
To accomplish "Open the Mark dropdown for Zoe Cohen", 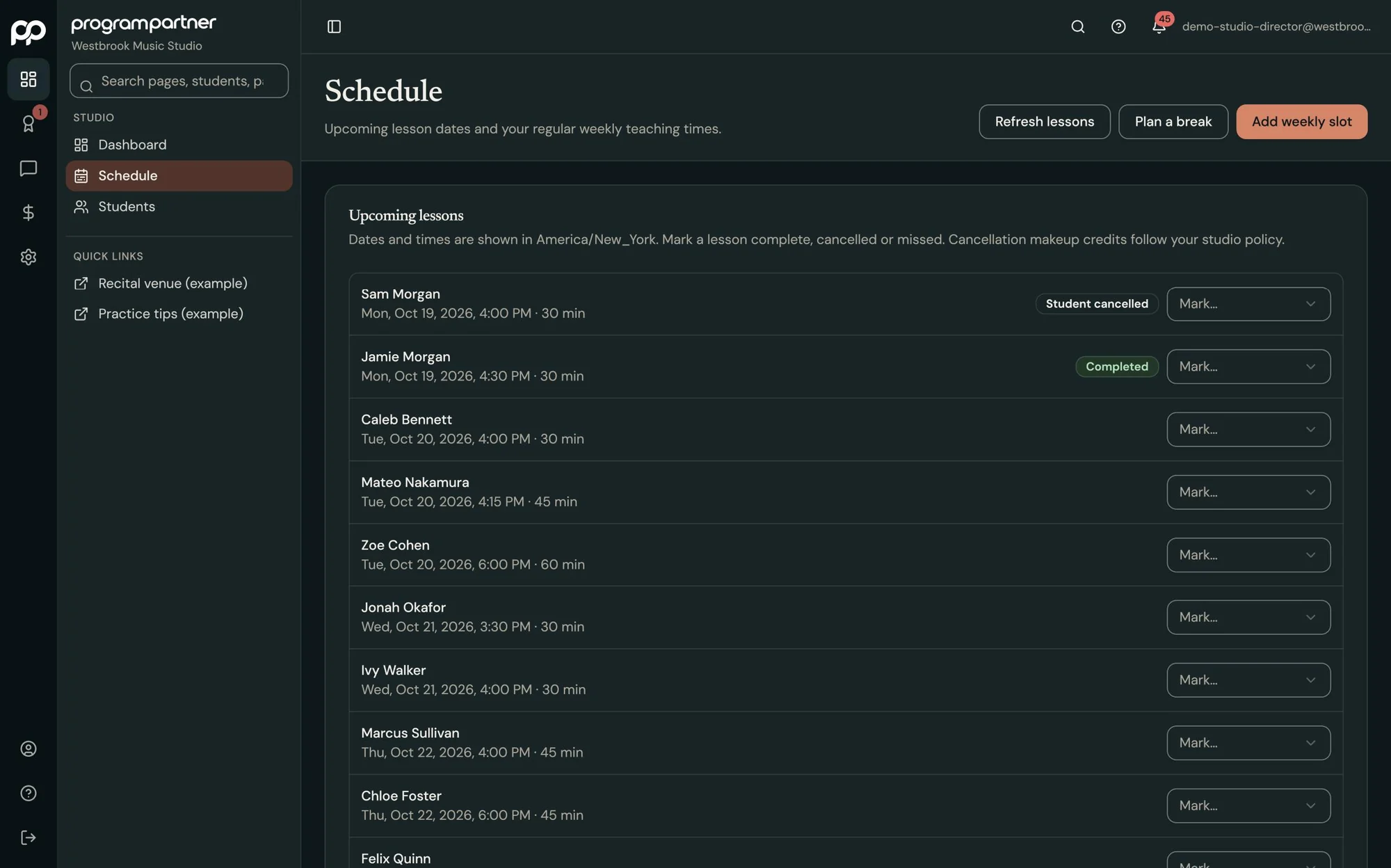I will point(1248,555).
